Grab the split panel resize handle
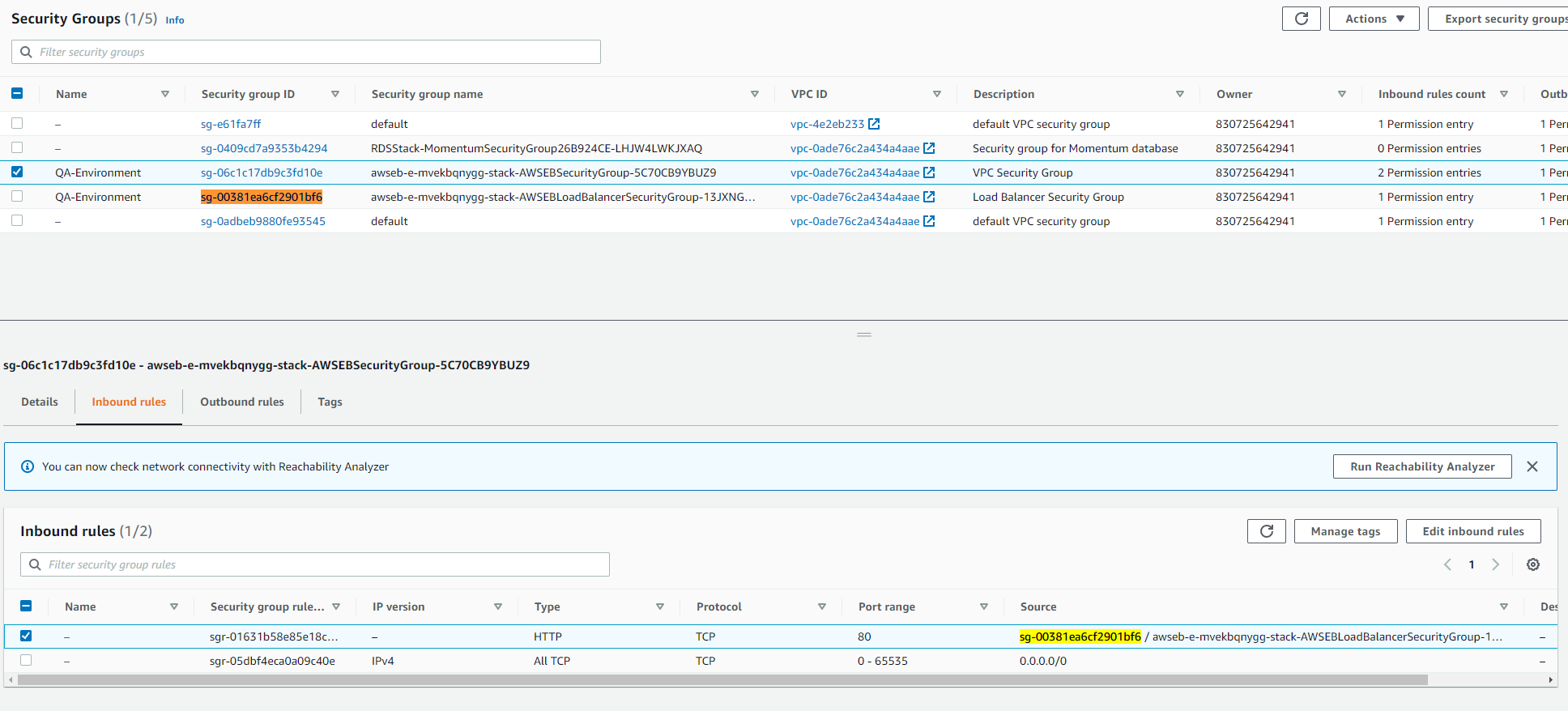The height and width of the screenshot is (711, 1568). click(x=864, y=334)
